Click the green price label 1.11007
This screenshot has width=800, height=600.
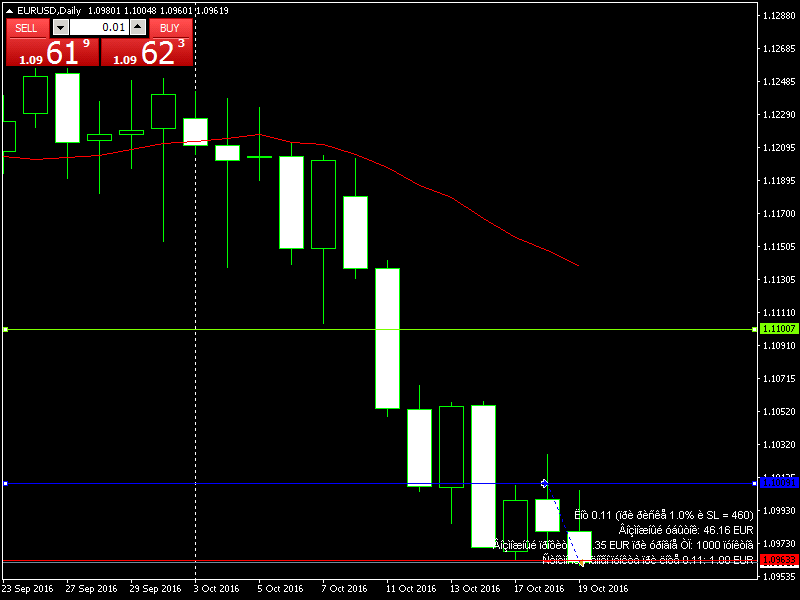tap(778, 329)
